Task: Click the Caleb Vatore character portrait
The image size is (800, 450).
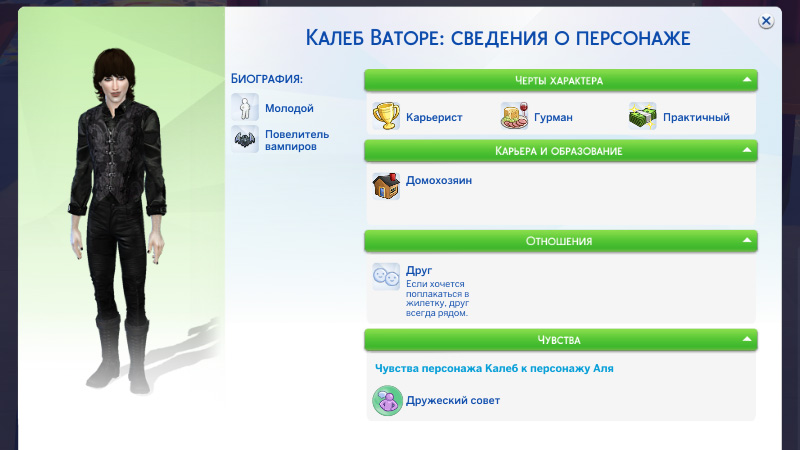Action: (117, 220)
